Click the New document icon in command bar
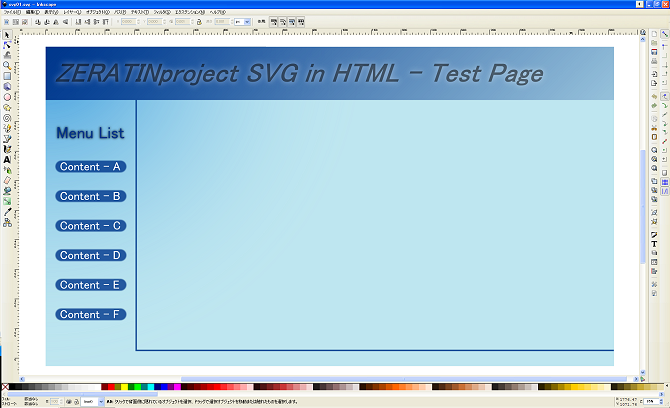 654,34
